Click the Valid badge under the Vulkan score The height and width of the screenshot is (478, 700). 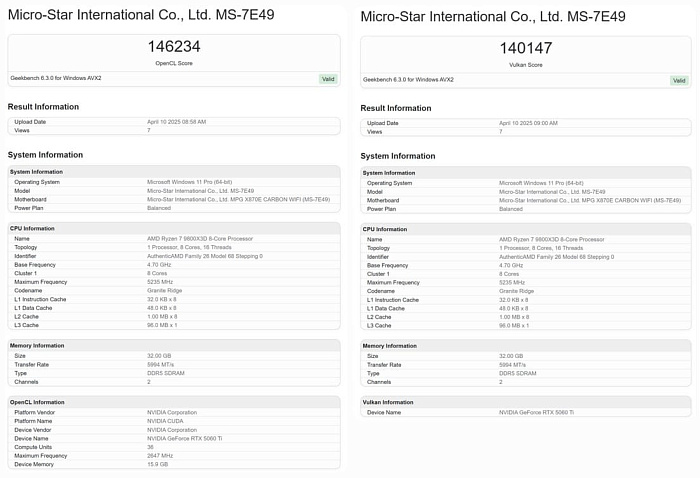point(679,81)
